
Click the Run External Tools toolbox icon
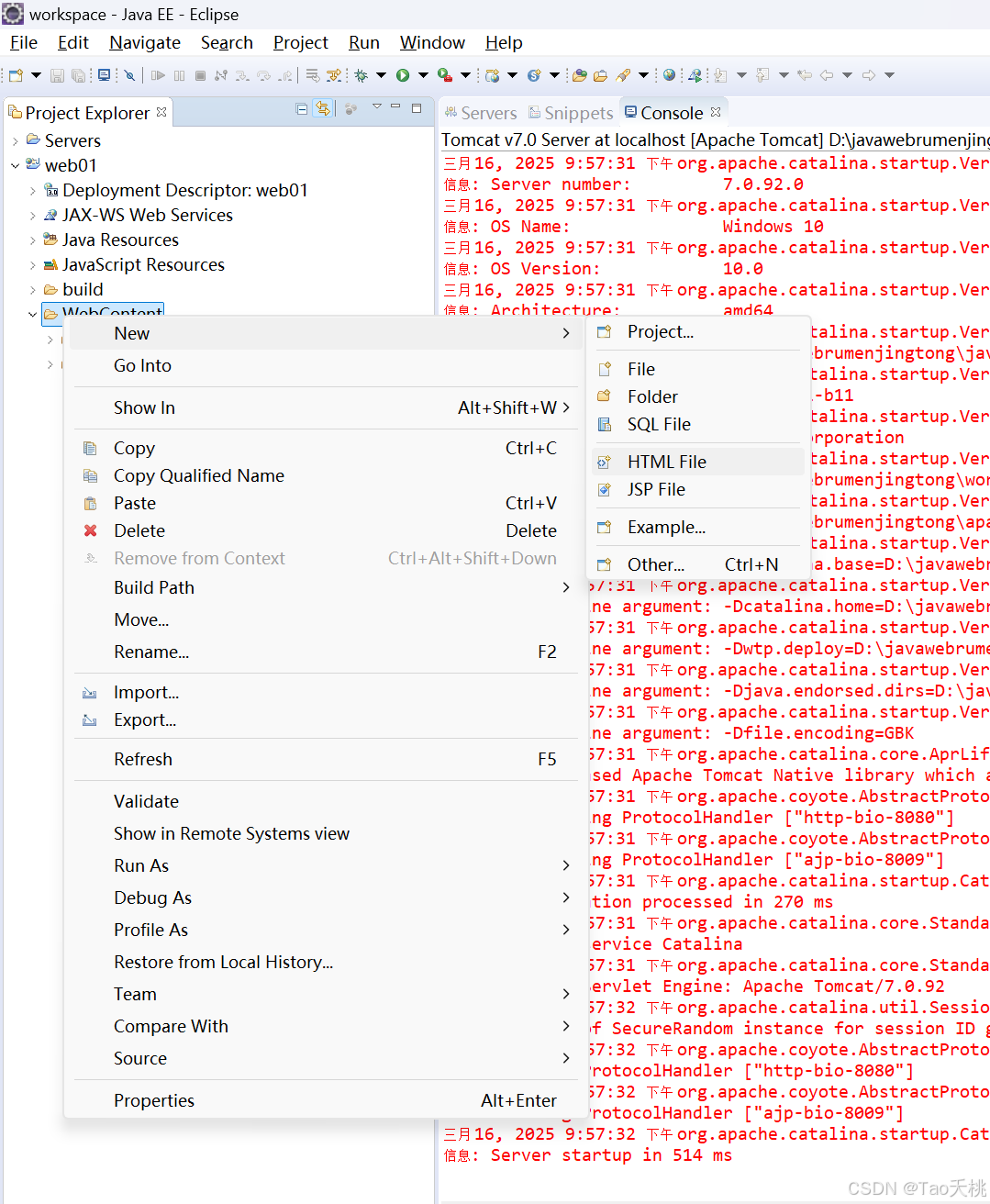click(444, 75)
